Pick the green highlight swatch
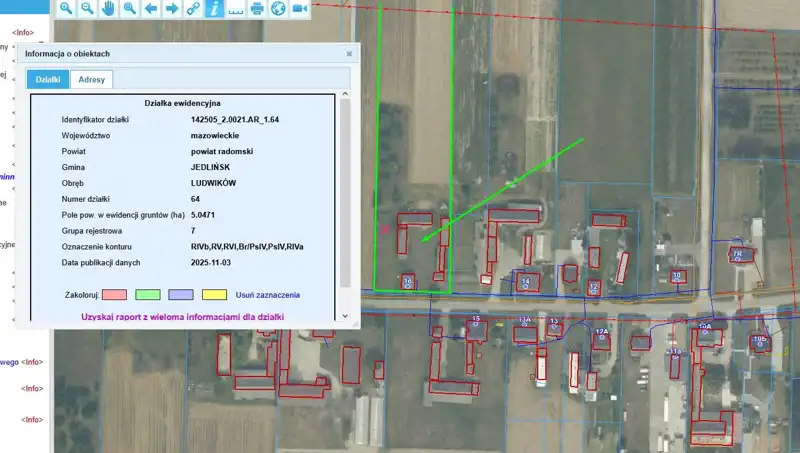 148,295
